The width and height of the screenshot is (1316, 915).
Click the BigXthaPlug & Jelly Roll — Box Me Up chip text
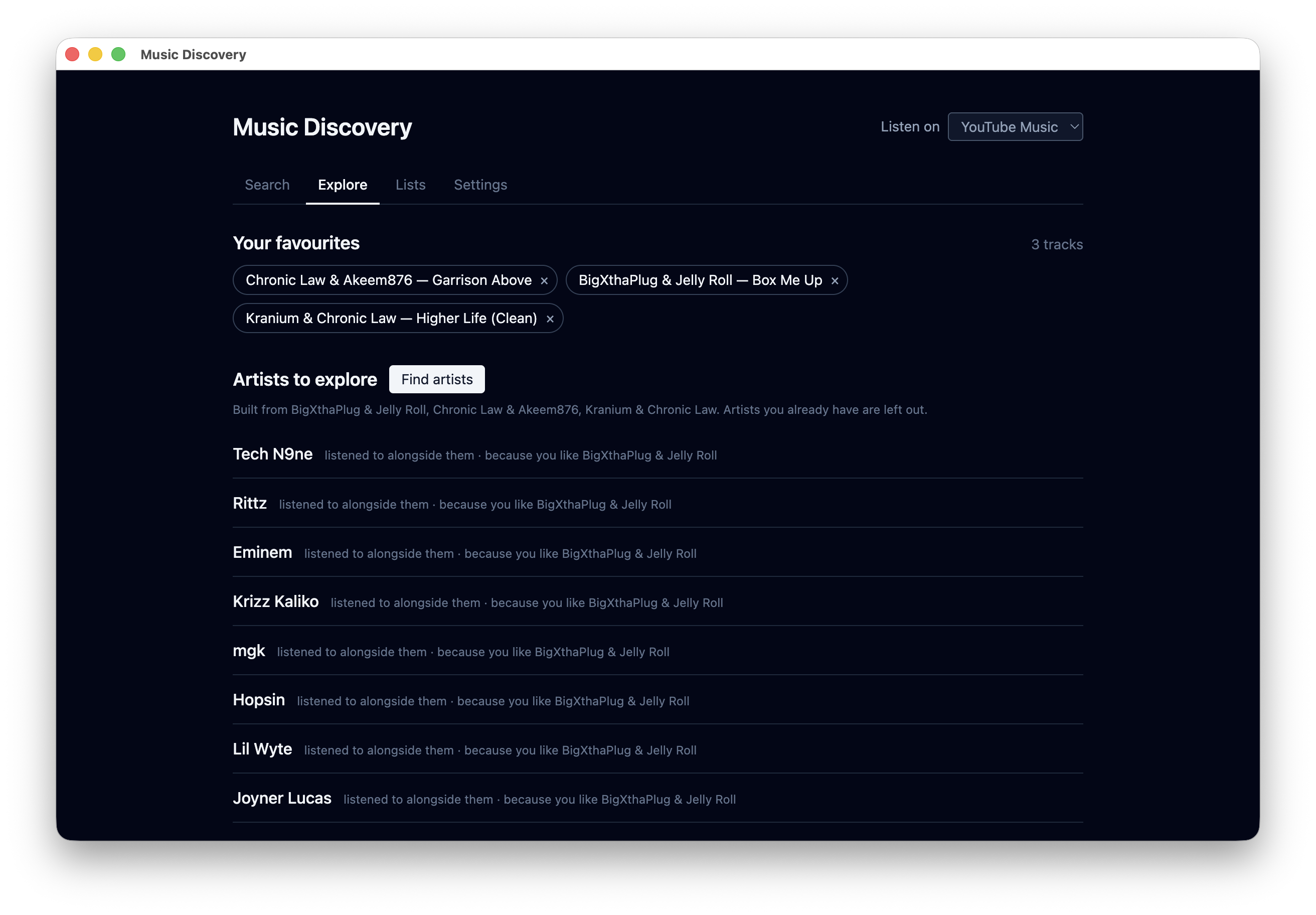point(700,280)
